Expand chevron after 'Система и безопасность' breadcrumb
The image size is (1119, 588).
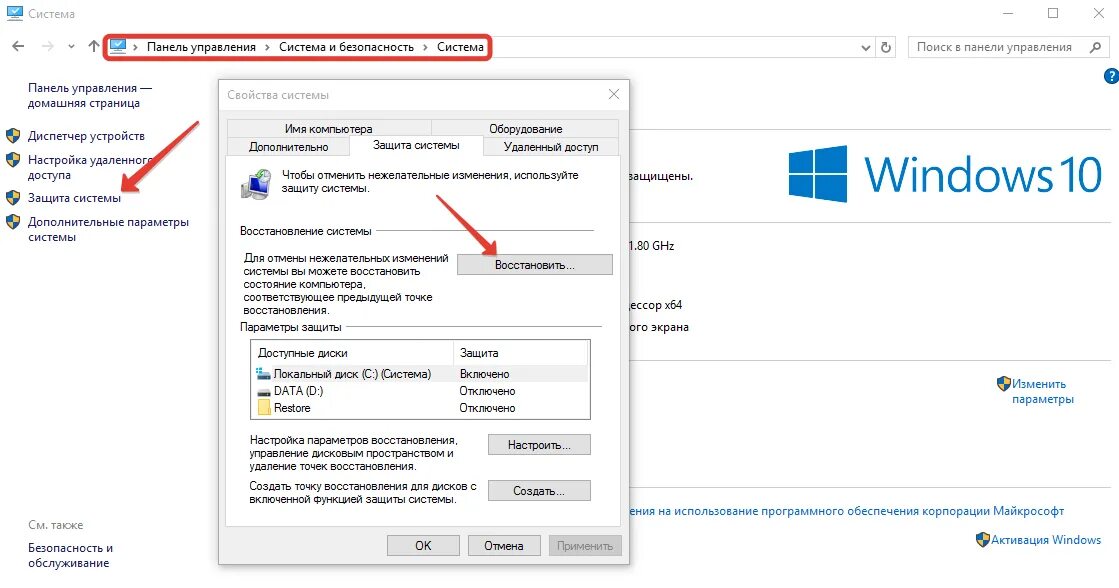[x=425, y=47]
